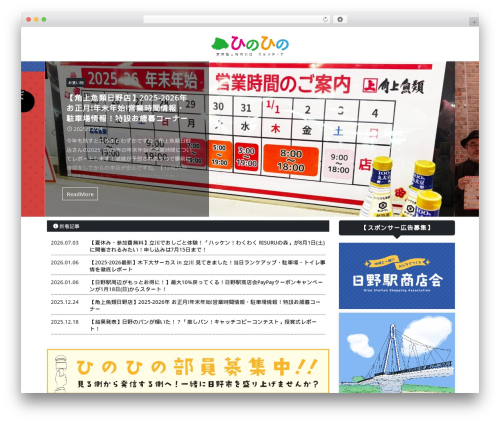Viewport: 500px width, 423px height.
Task: Click the bridge illustration banner in the sidebar
Action: tap(397, 353)
